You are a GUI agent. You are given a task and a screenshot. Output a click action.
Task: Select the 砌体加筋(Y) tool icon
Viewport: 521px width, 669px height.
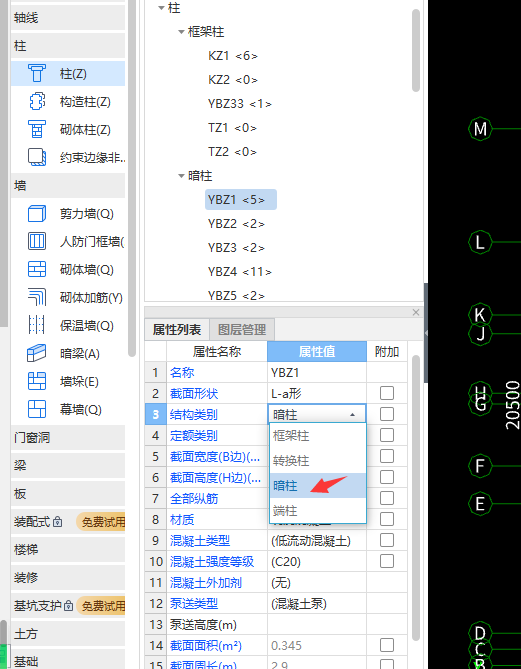pos(37,297)
